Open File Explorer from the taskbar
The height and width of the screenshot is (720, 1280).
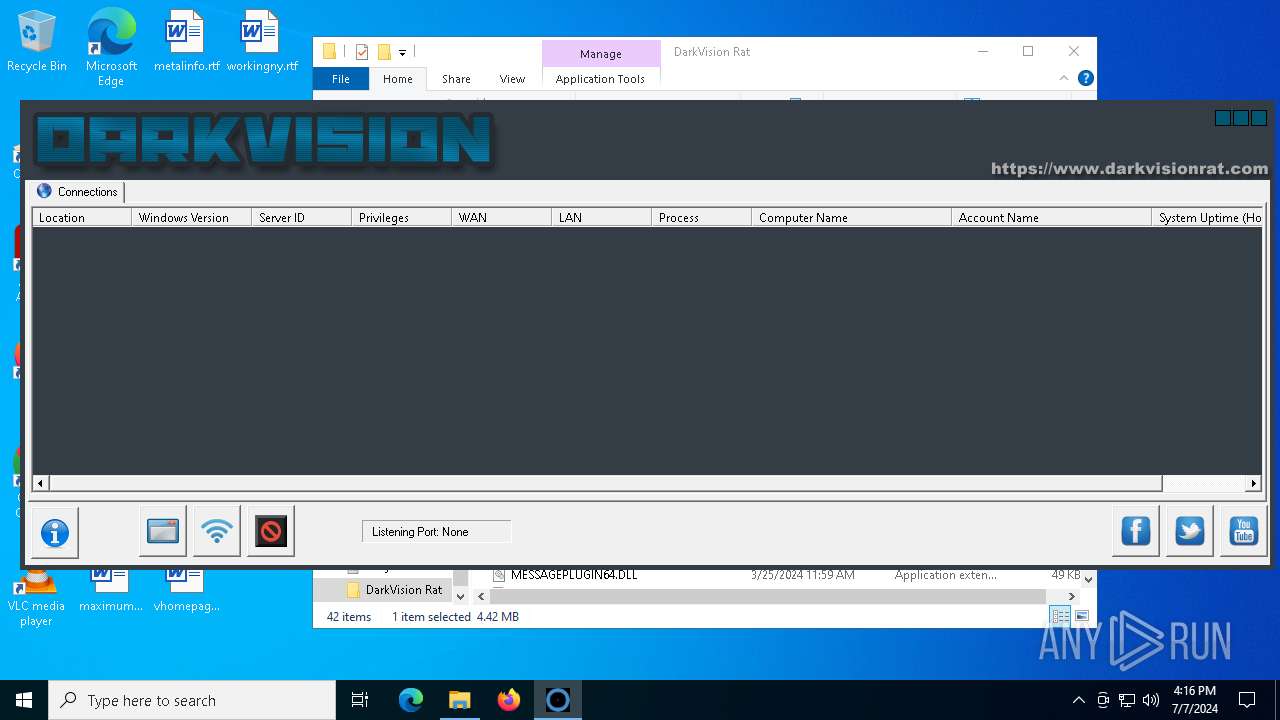459,700
